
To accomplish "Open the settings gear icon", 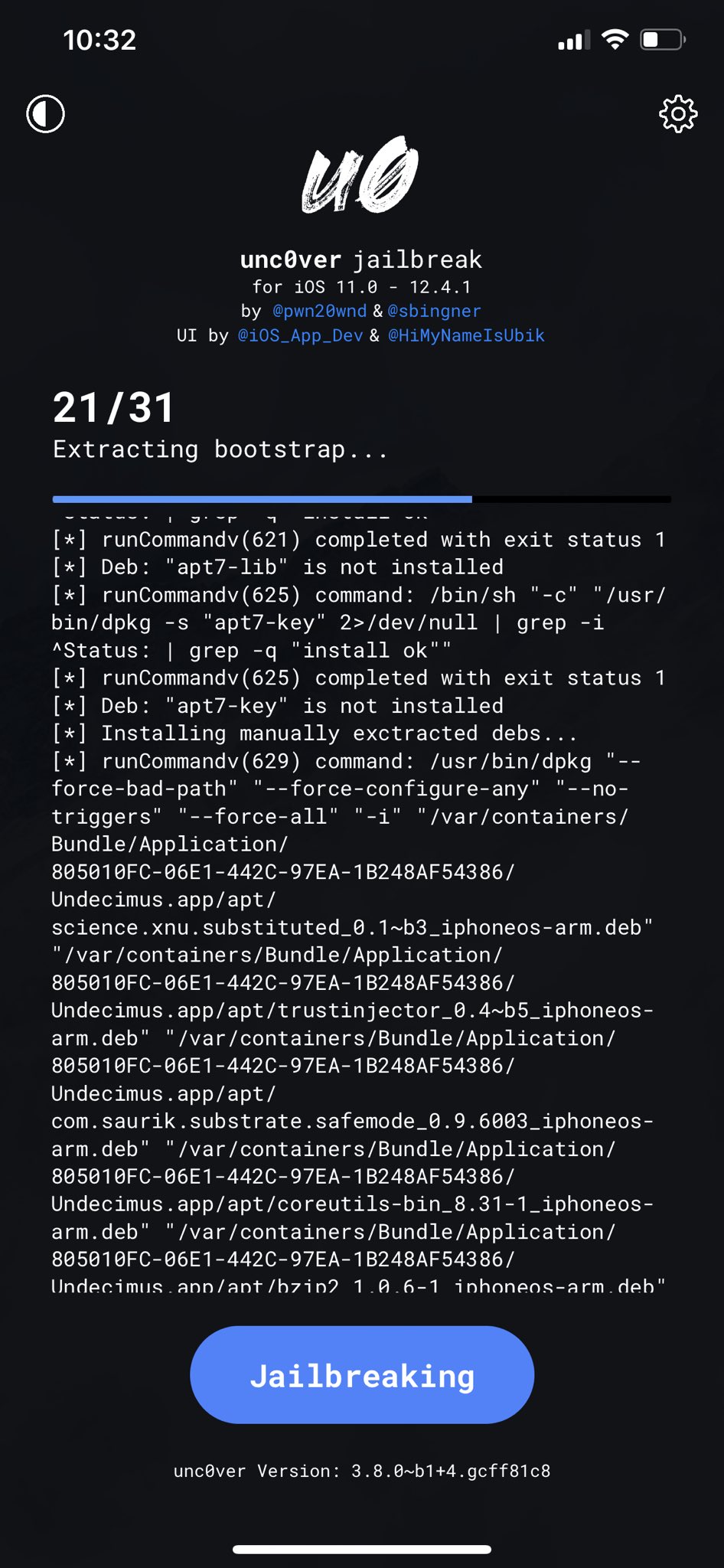I will coord(678,114).
